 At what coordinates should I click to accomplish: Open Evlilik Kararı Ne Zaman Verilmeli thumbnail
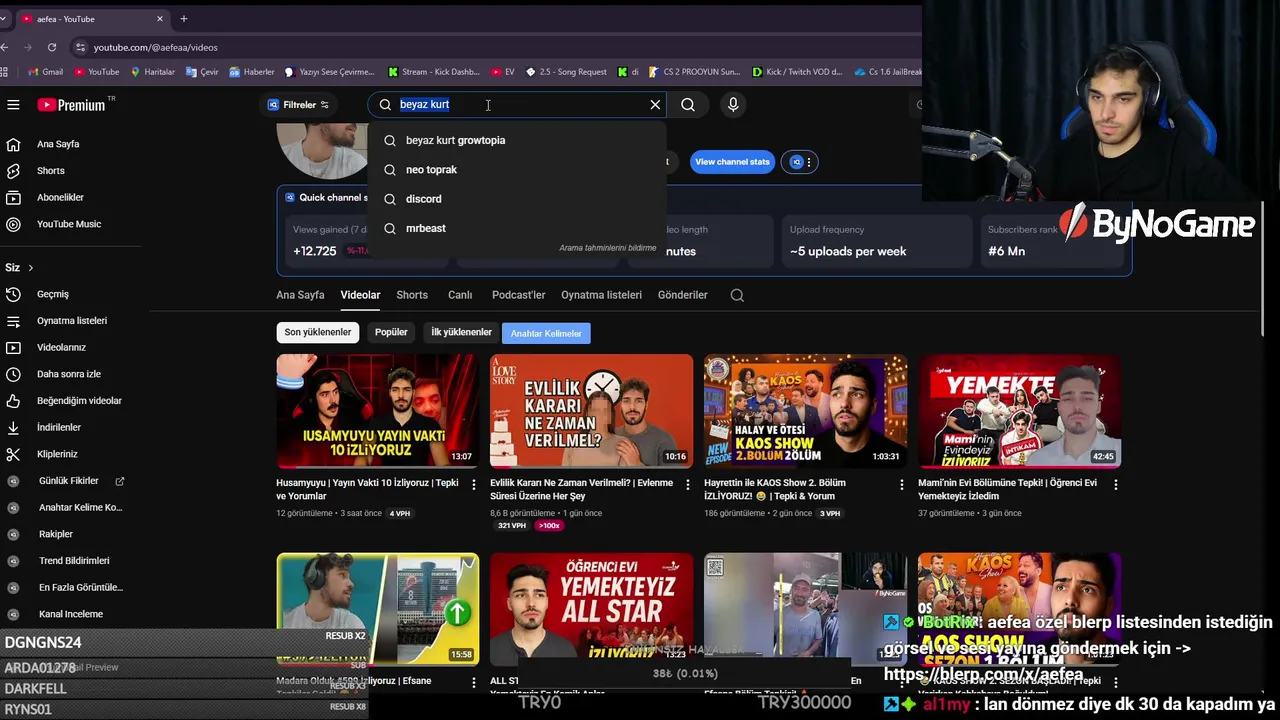pyautogui.click(x=591, y=411)
